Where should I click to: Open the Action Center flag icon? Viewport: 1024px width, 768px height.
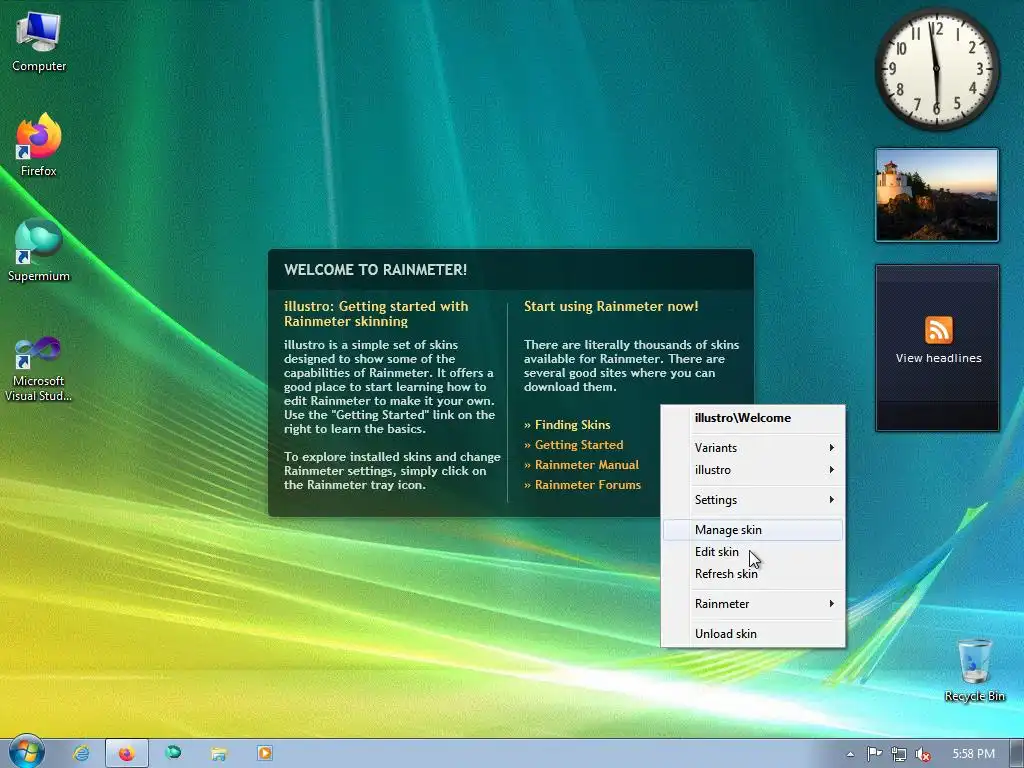874,754
